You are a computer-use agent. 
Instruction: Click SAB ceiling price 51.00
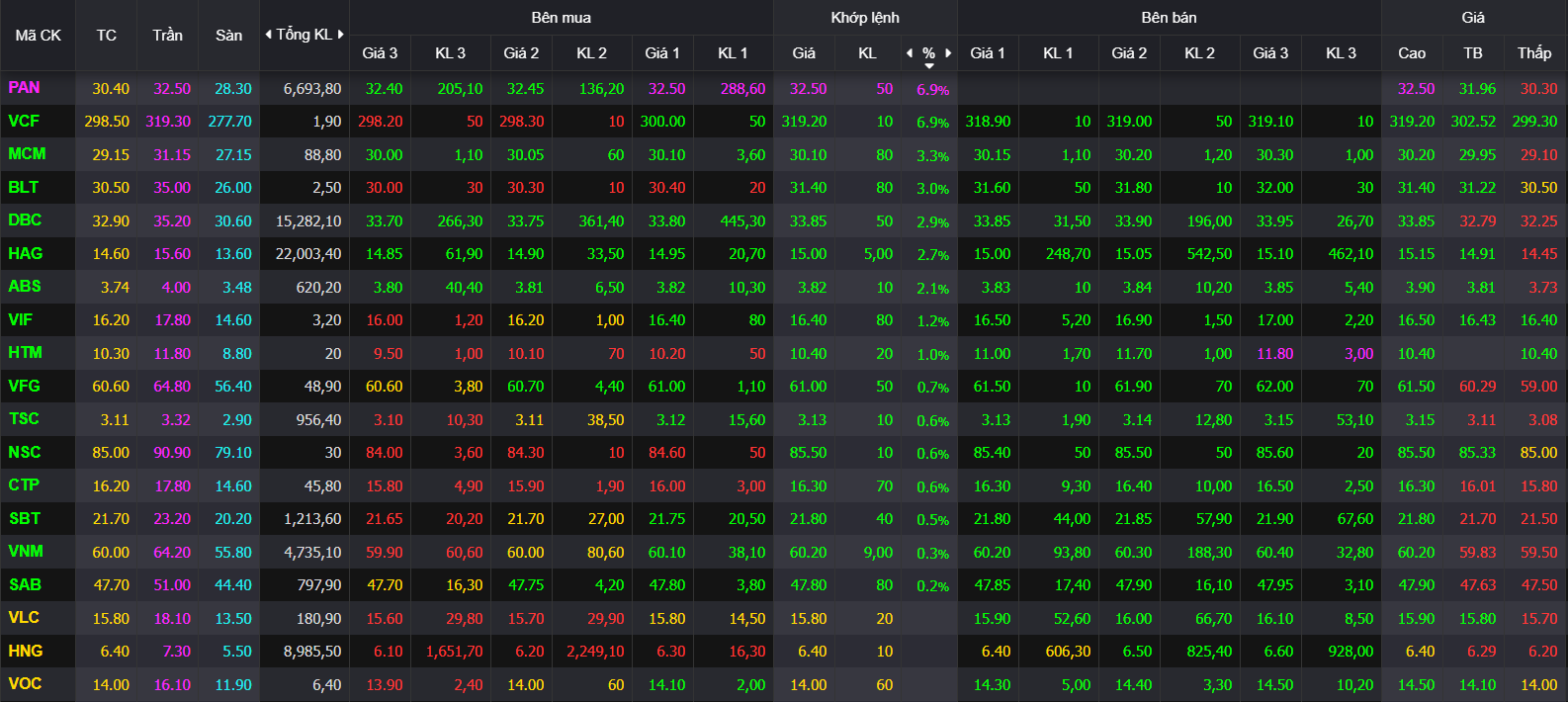pos(172,585)
